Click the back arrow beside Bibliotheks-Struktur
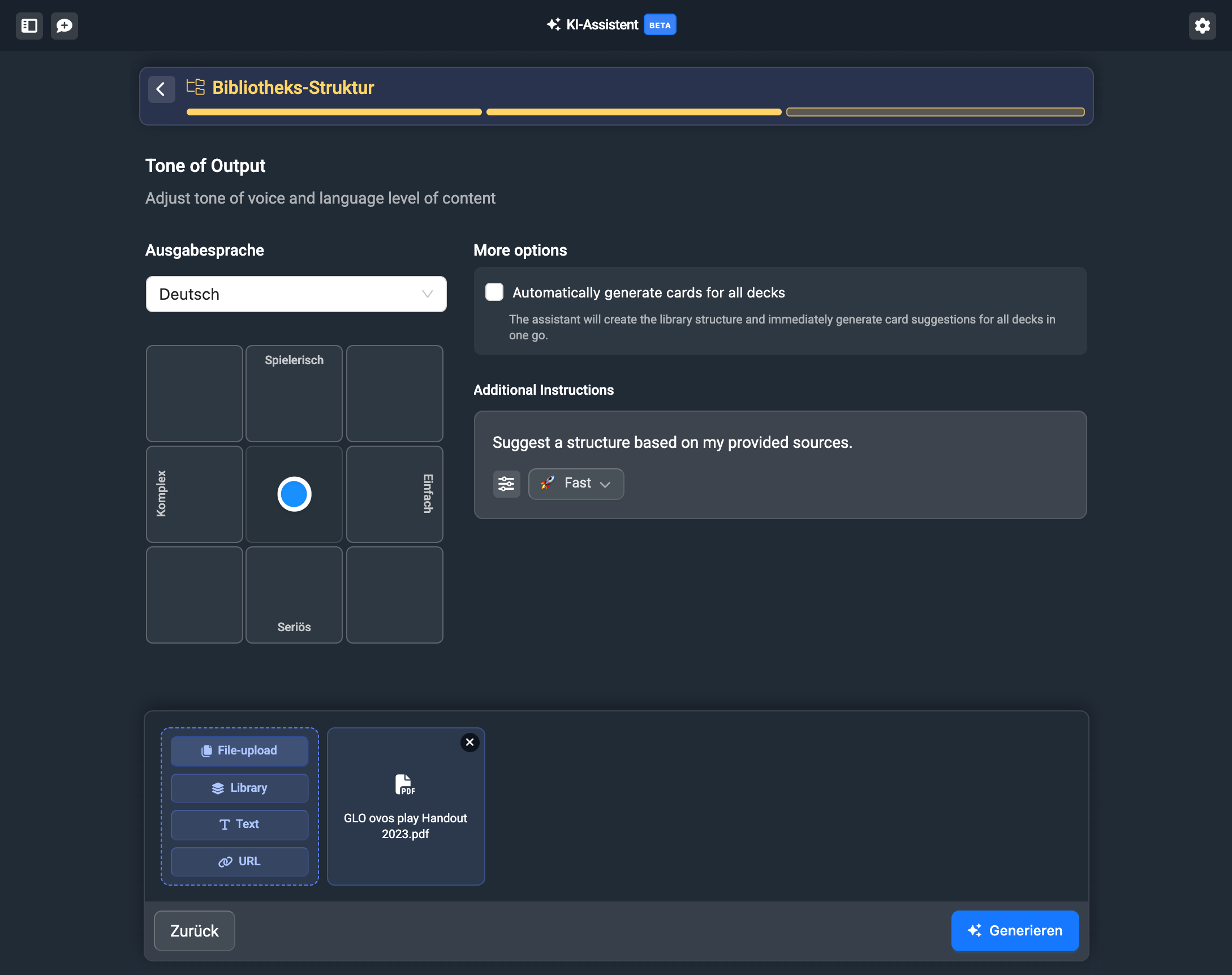 [161, 89]
